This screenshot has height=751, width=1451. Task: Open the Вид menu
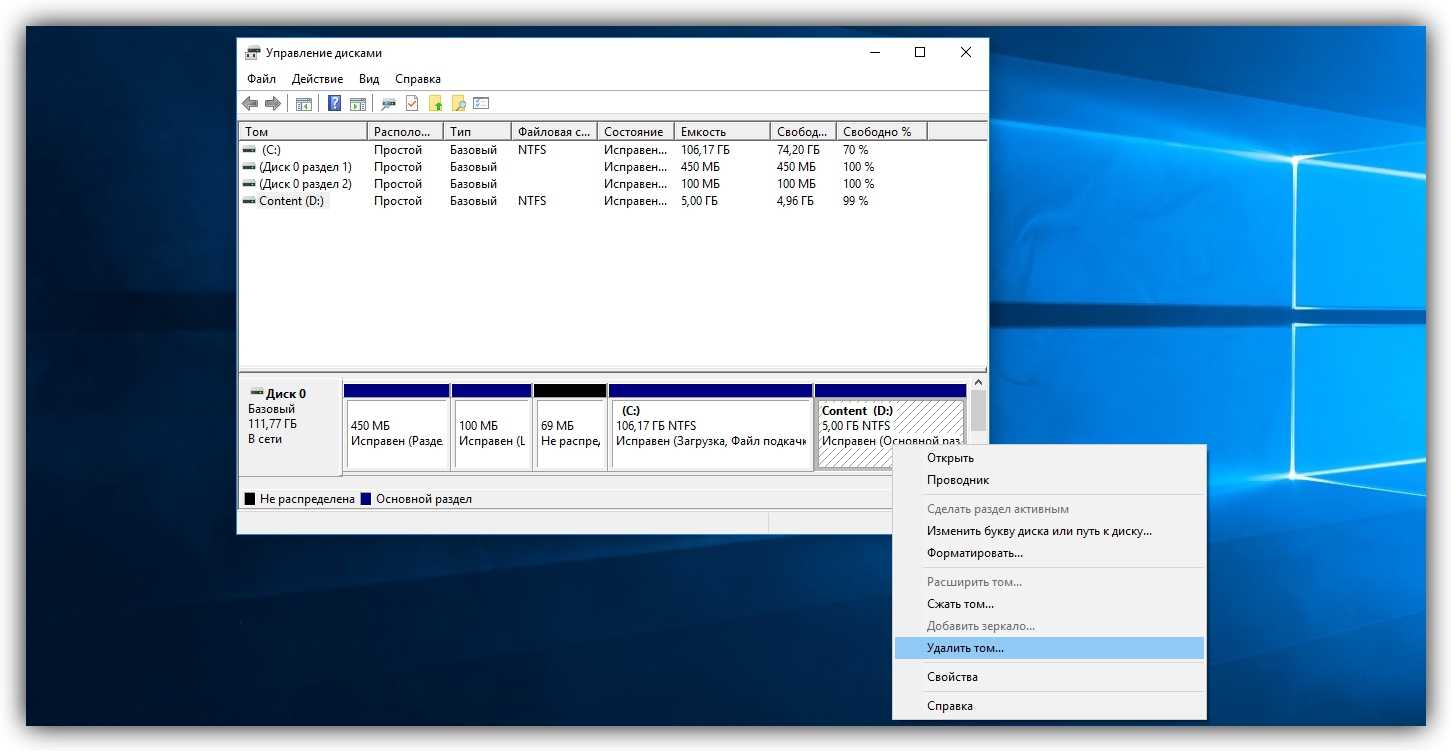369,79
